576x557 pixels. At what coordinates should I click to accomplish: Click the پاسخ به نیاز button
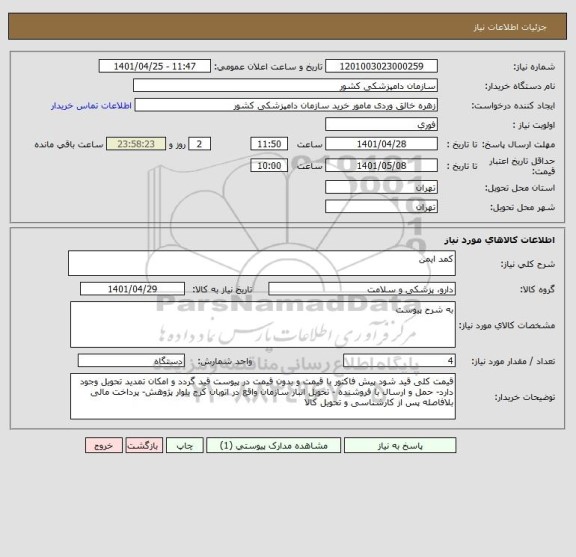(x=400, y=445)
